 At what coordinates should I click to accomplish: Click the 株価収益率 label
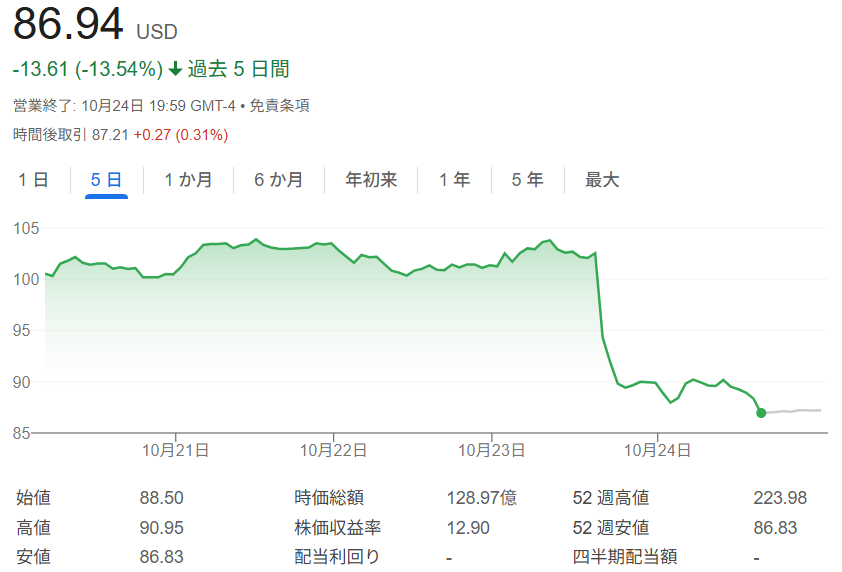337,527
